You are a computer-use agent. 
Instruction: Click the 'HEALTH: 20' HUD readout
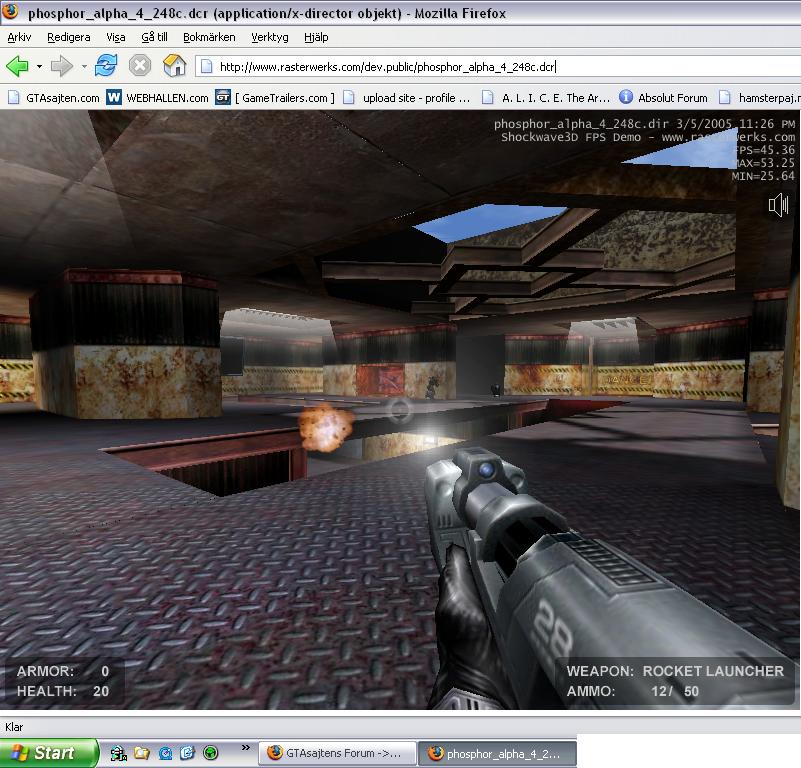(x=63, y=691)
